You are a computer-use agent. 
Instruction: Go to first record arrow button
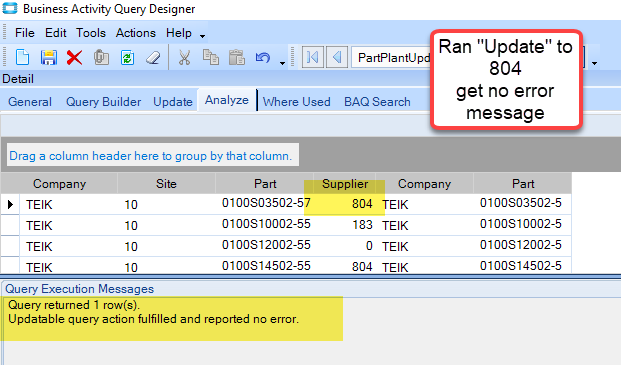pyautogui.click(x=312, y=58)
